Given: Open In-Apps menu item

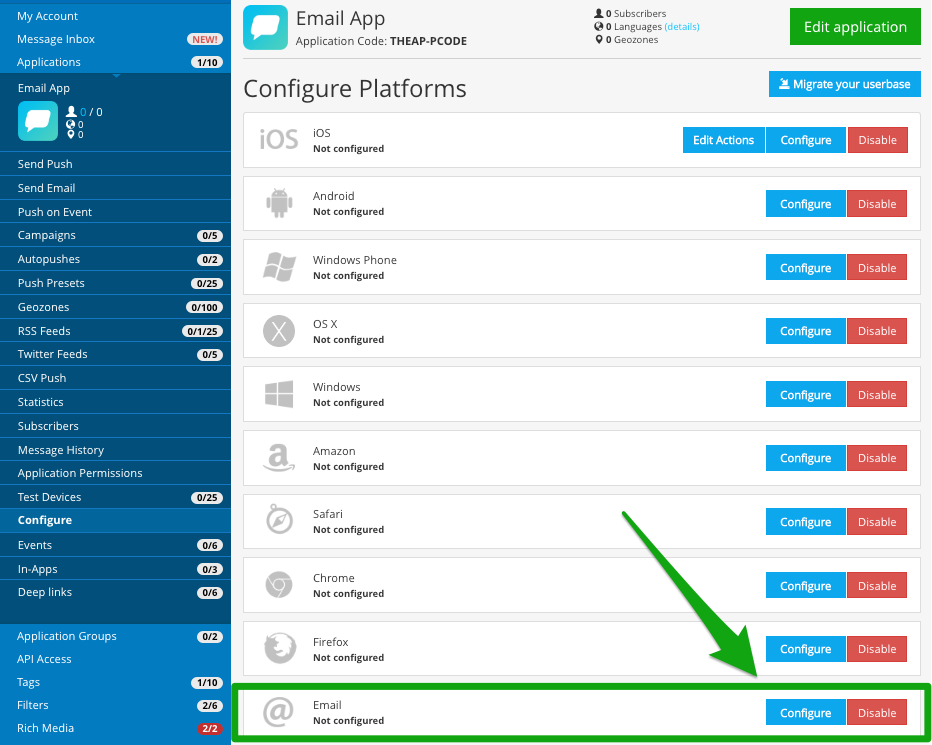Looking at the screenshot, I should tap(115, 568).
